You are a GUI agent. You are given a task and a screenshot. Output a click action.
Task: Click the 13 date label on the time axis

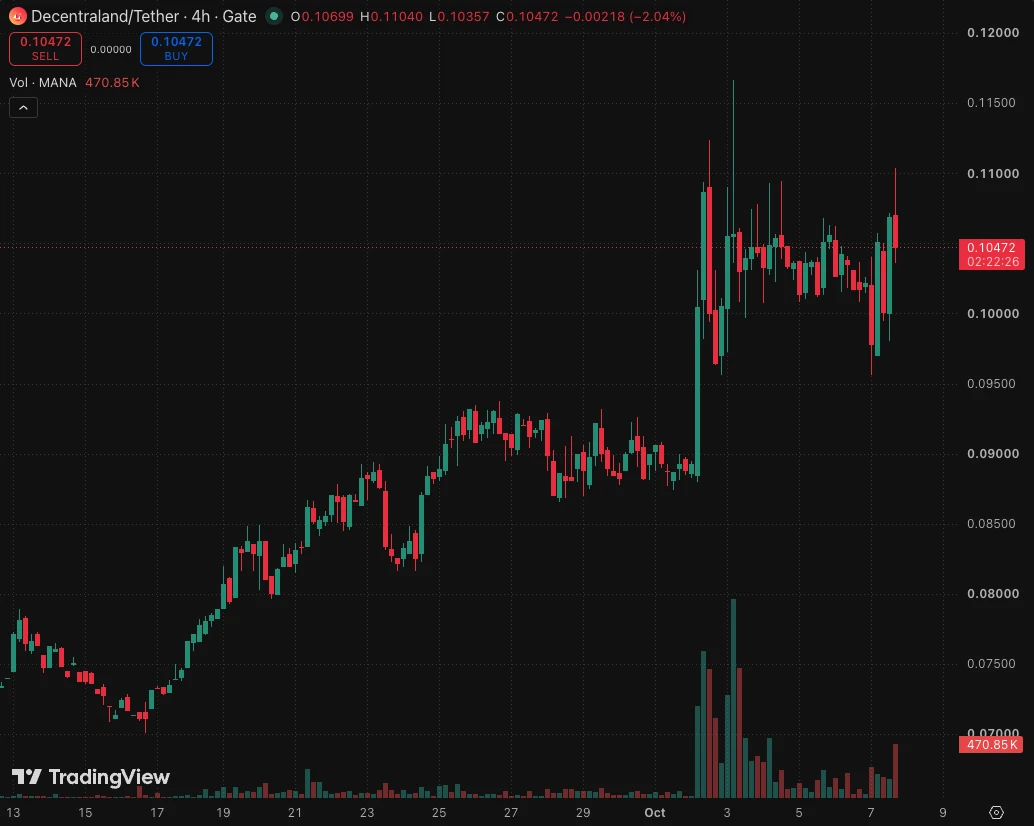[x=13, y=813]
